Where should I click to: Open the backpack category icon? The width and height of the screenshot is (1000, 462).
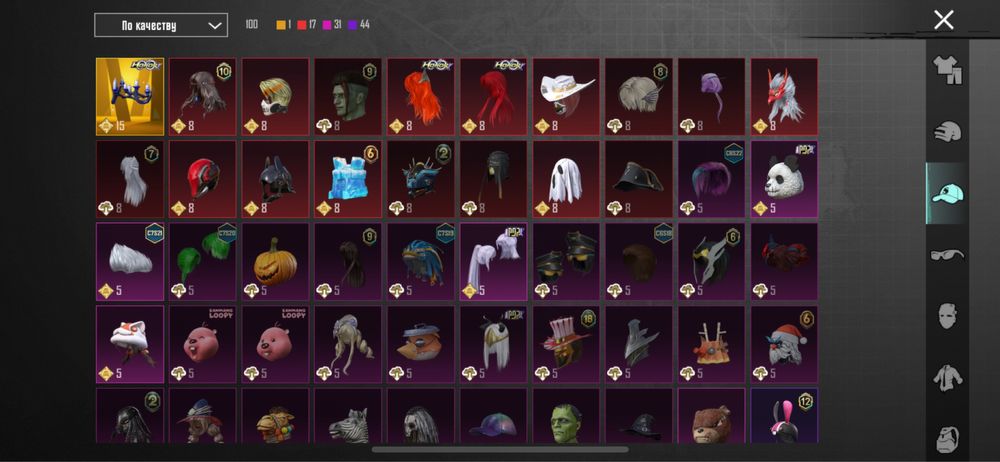pyautogui.click(x=948, y=438)
